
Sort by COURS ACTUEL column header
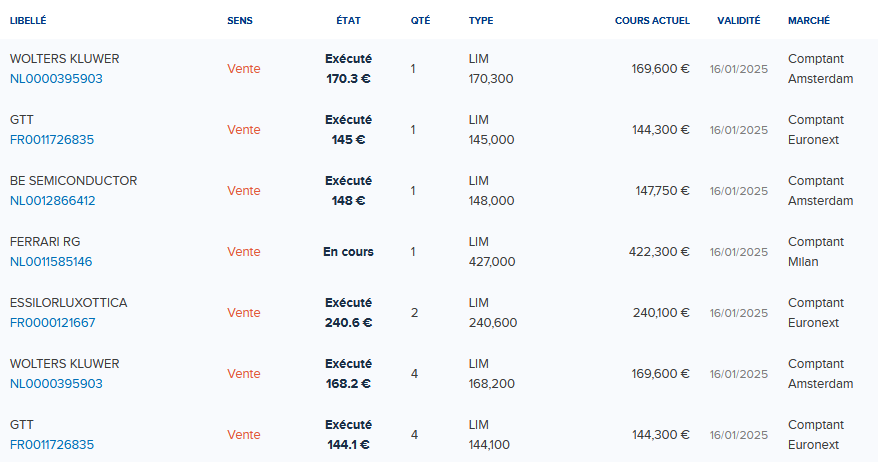click(652, 21)
